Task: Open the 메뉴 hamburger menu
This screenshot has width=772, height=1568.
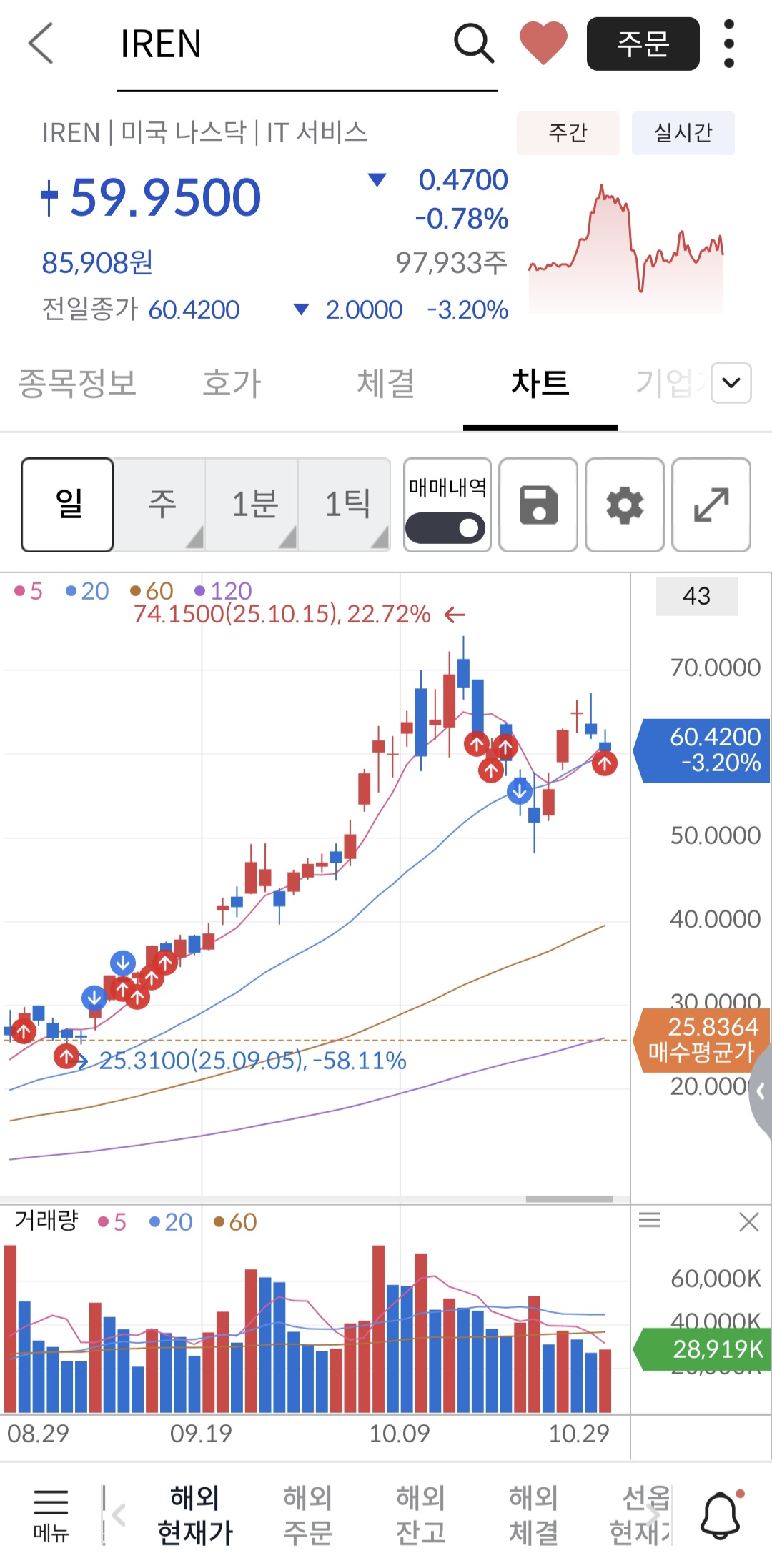Action: point(51,1515)
